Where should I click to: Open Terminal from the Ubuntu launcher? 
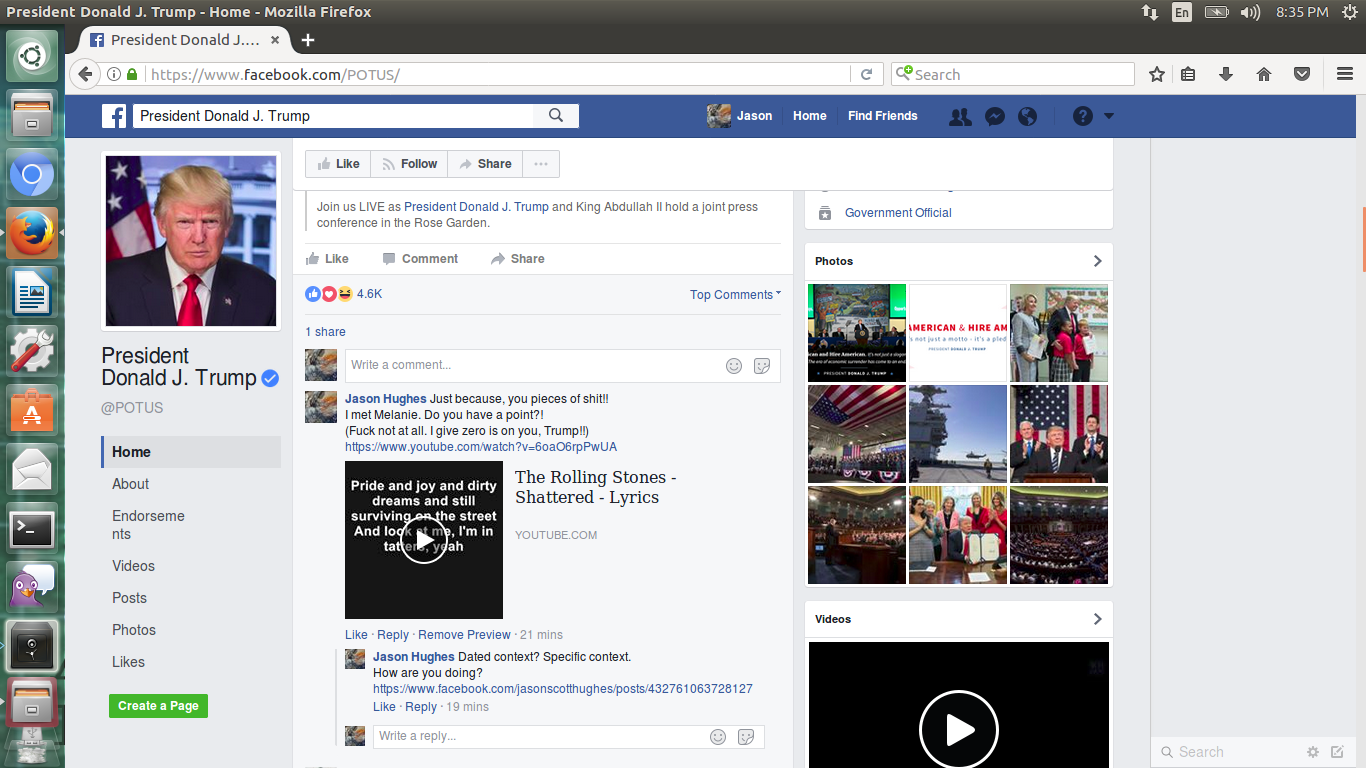(32, 528)
